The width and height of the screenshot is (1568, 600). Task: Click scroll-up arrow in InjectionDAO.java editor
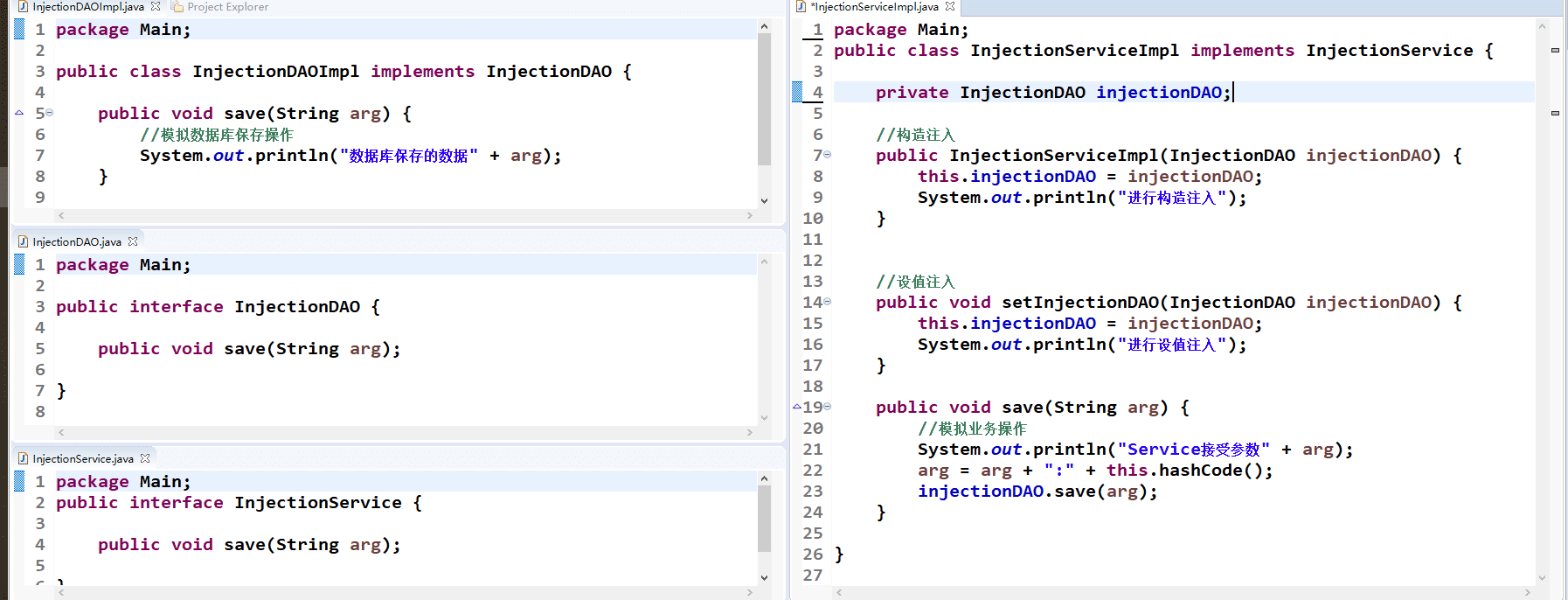click(x=764, y=262)
